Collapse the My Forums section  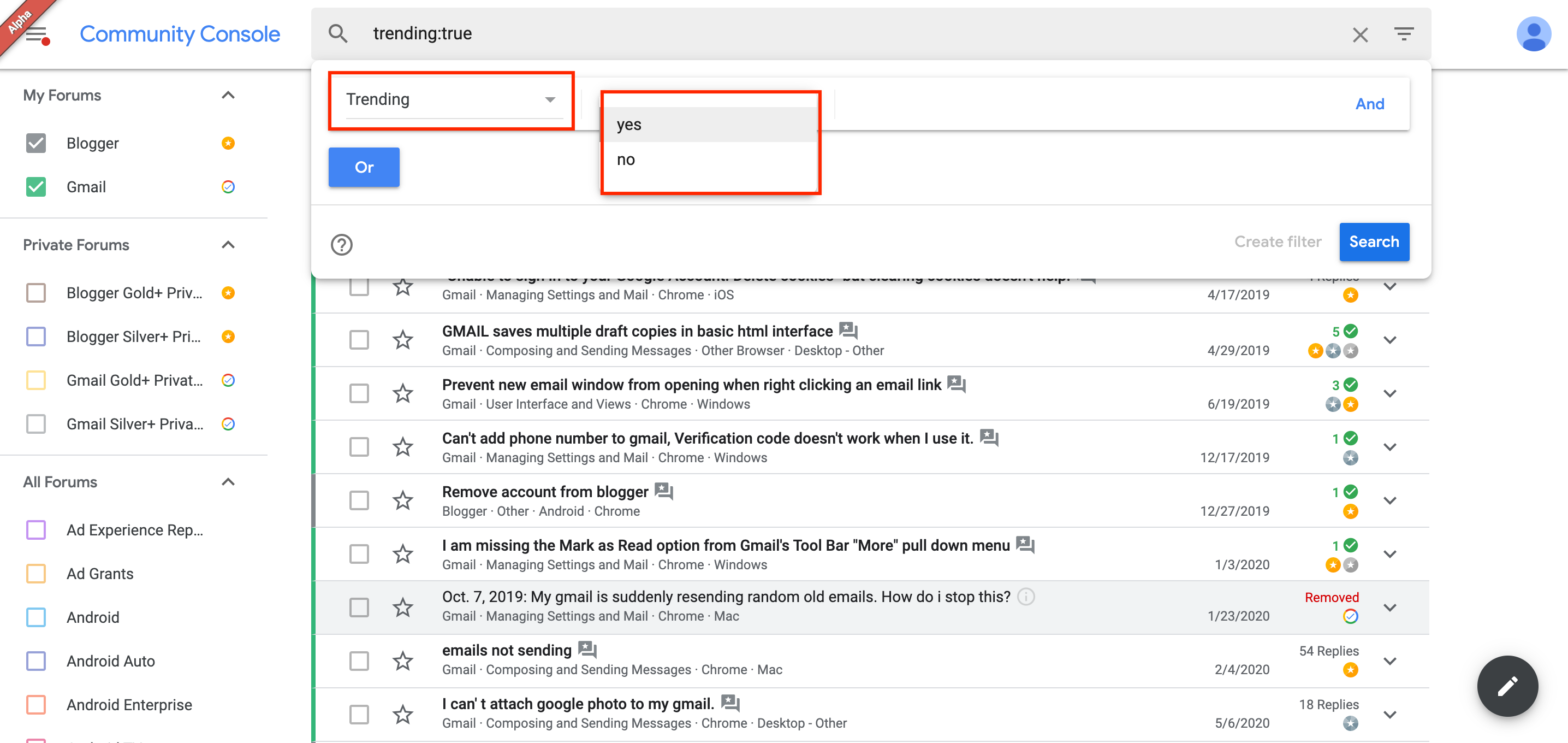228,95
